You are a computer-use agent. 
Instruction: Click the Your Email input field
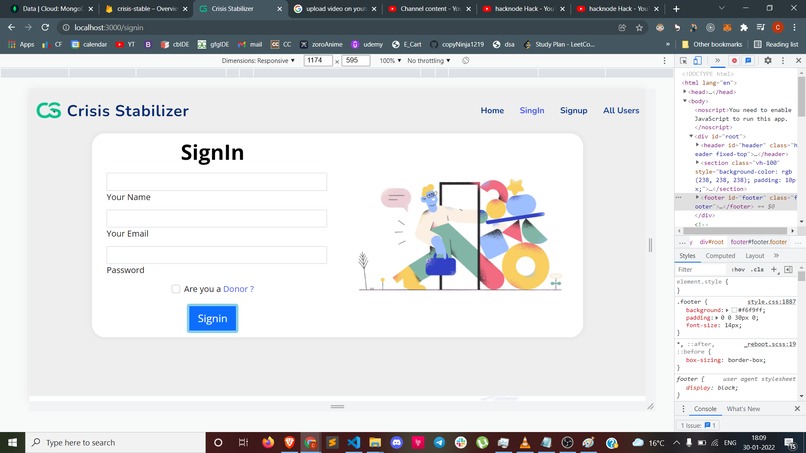click(x=216, y=219)
